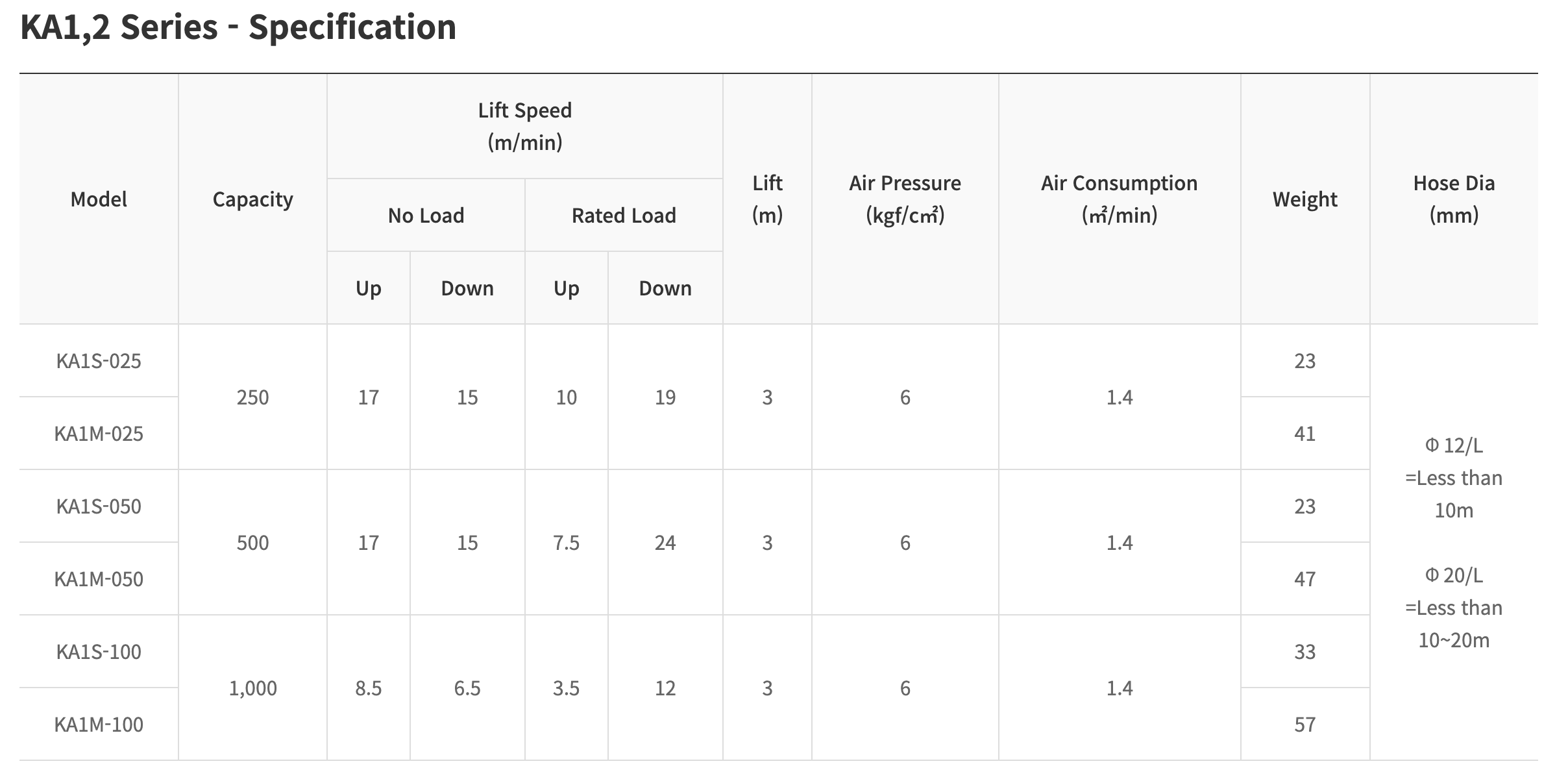Image resolution: width=1568 pixels, height=770 pixels.
Task: Click the Capacity column header
Action: (x=252, y=199)
